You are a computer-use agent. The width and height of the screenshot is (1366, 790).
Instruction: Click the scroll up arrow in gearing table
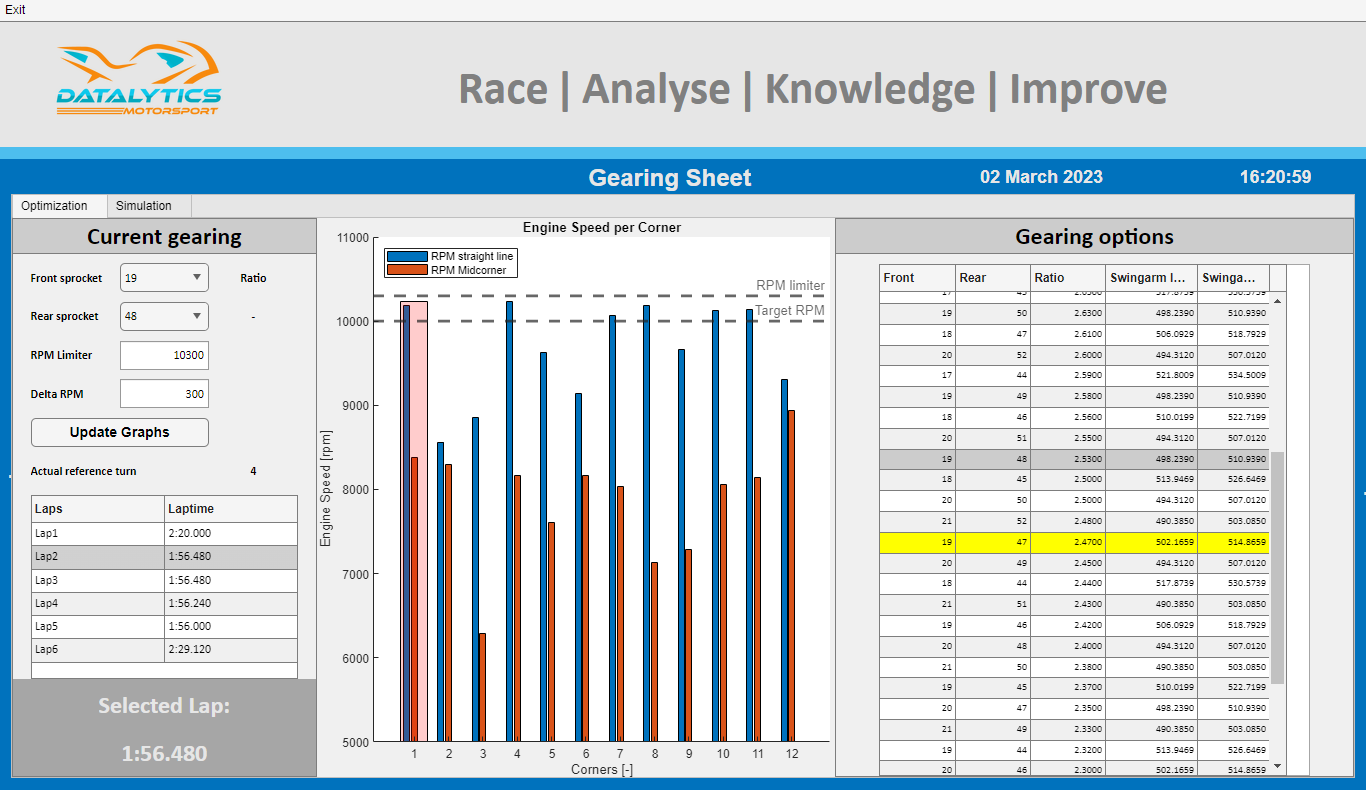(1277, 300)
